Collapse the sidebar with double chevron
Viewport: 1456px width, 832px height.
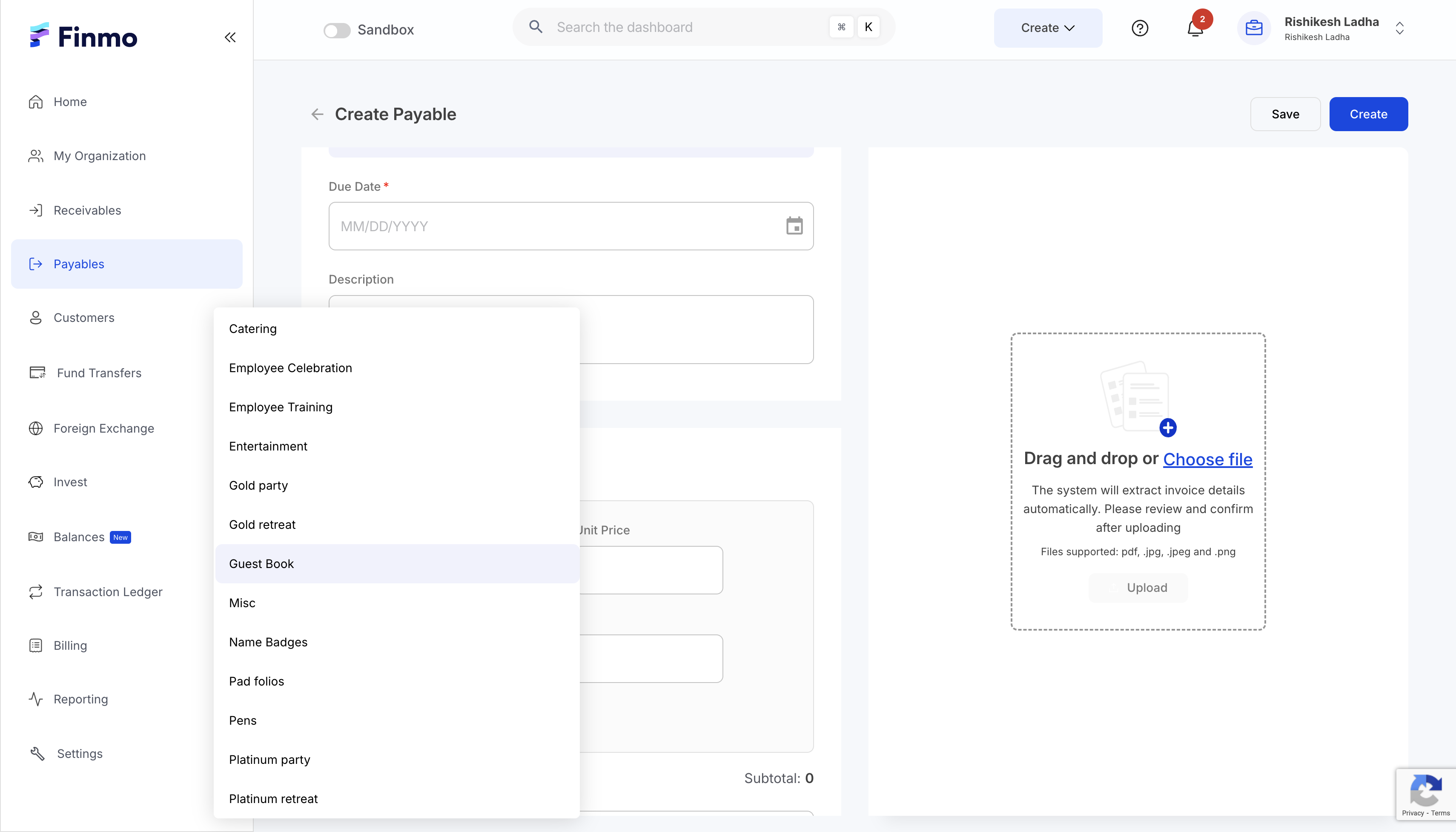pyautogui.click(x=229, y=38)
